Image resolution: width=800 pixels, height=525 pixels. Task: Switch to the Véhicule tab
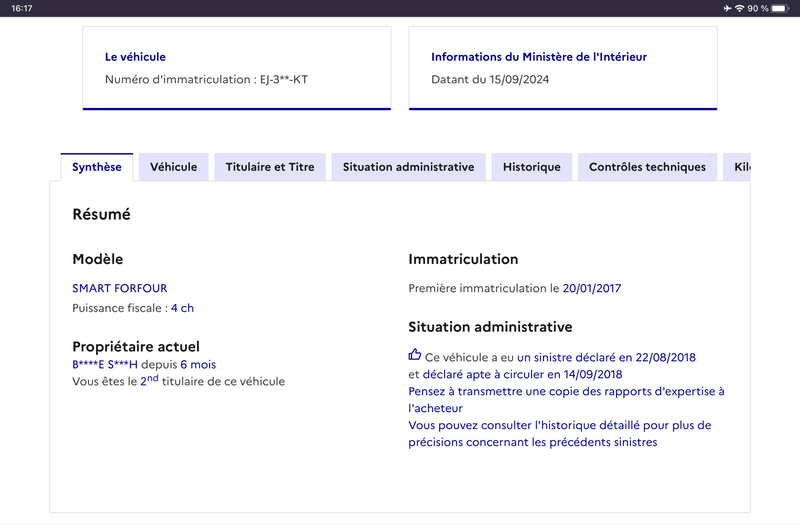click(x=173, y=167)
